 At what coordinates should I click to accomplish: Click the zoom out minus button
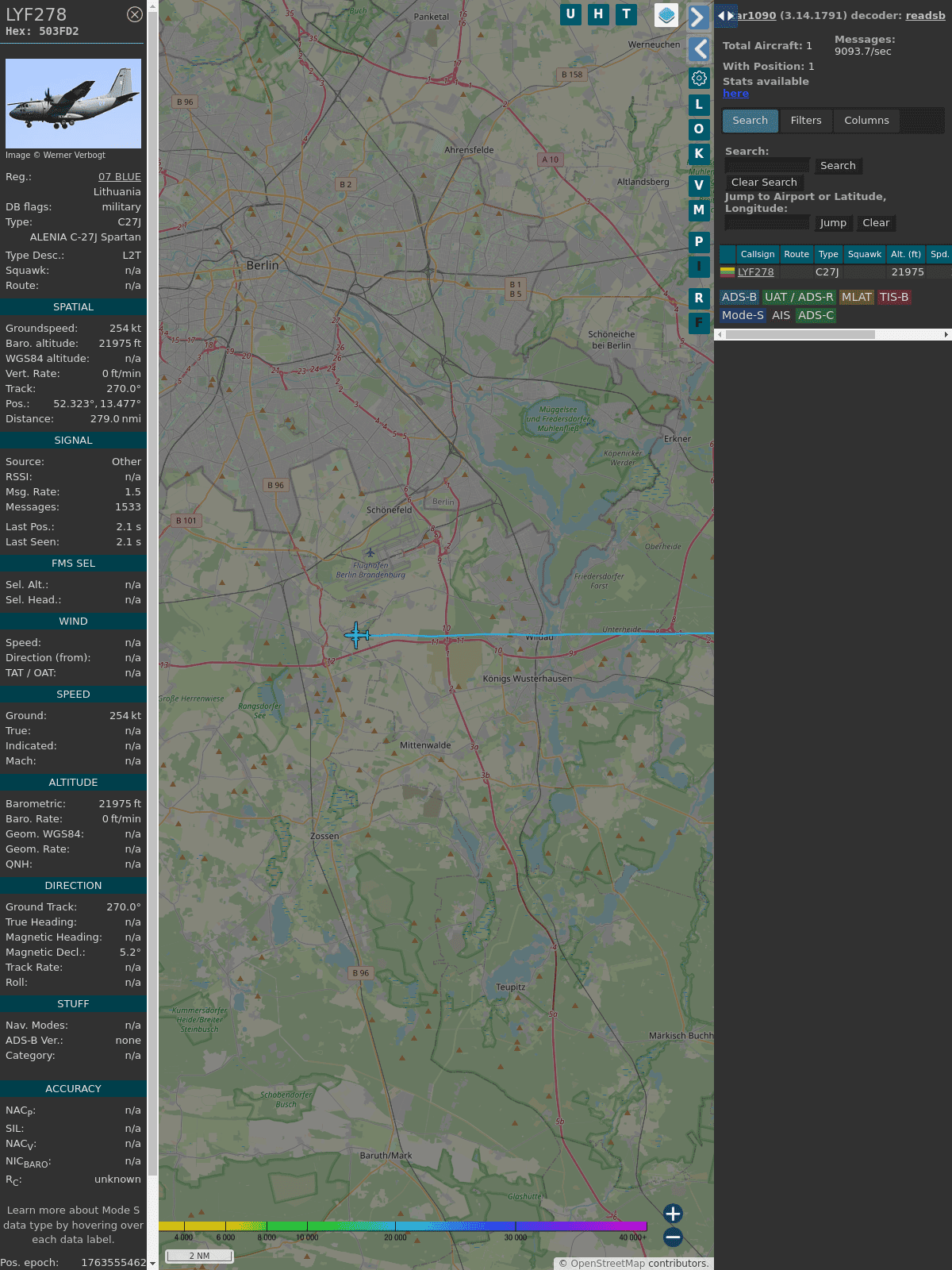tap(673, 1237)
